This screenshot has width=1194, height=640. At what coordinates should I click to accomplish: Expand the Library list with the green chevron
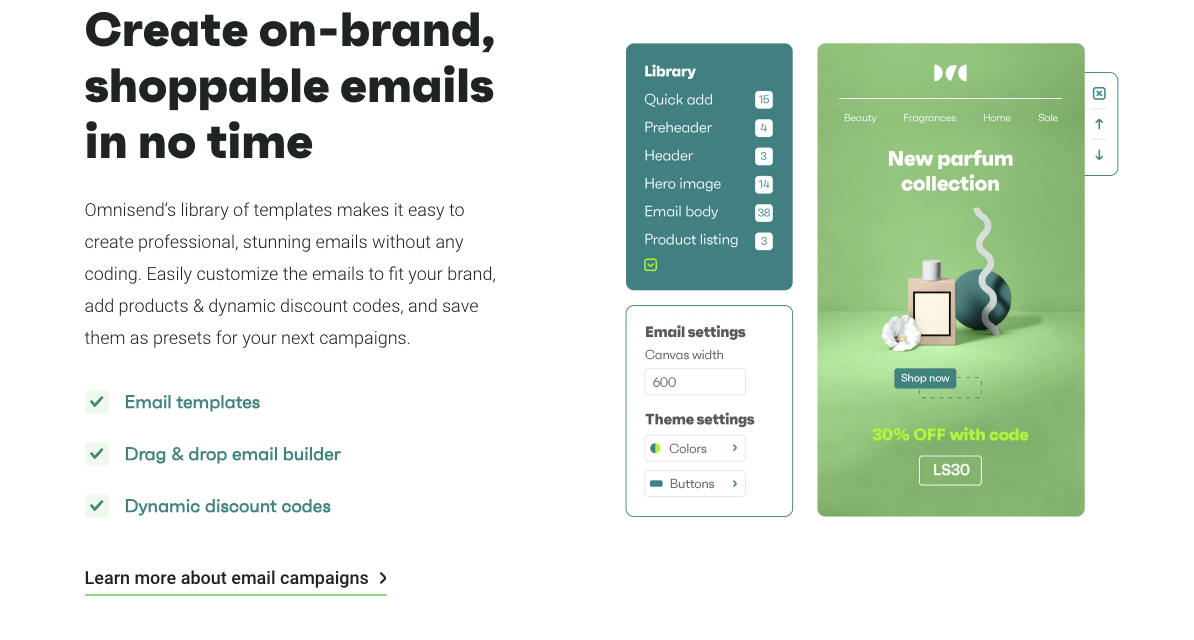pyautogui.click(x=650, y=265)
